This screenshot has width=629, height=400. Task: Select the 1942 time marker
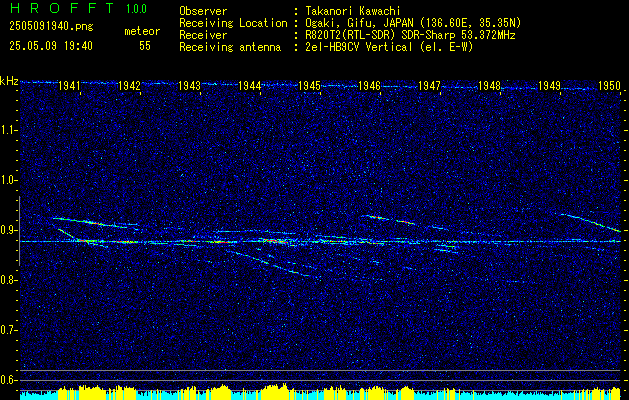[x=129, y=85]
